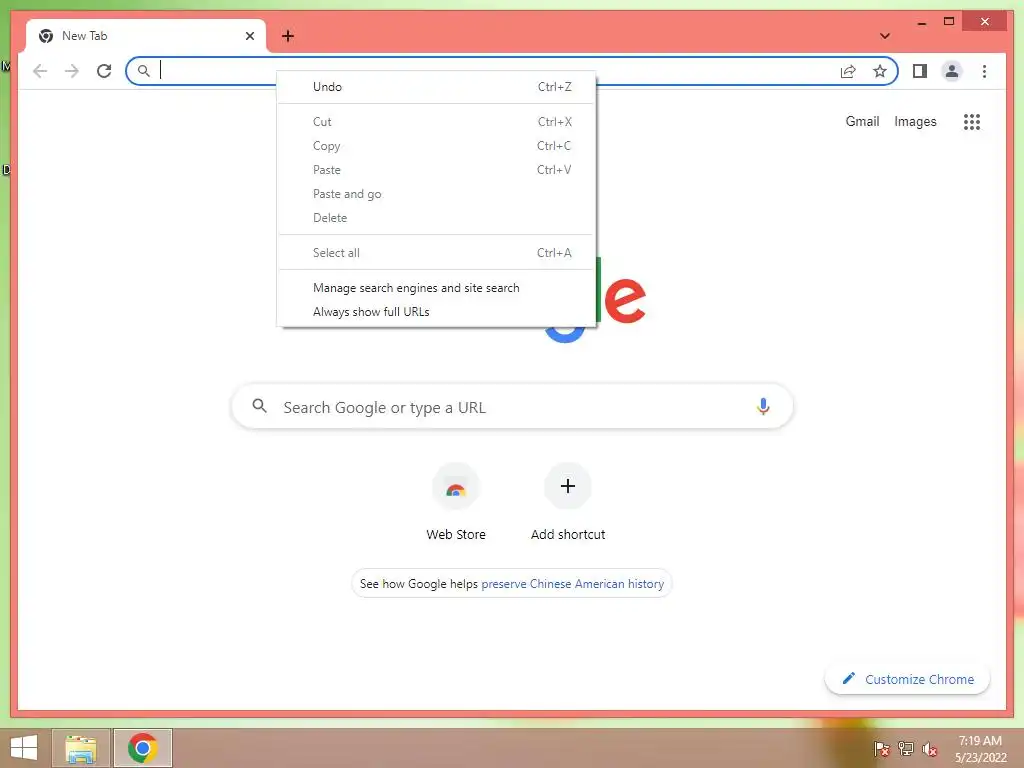Expand the tab search chevron
This screenshot has width=1024, height=768.
(x=885, y=36)
